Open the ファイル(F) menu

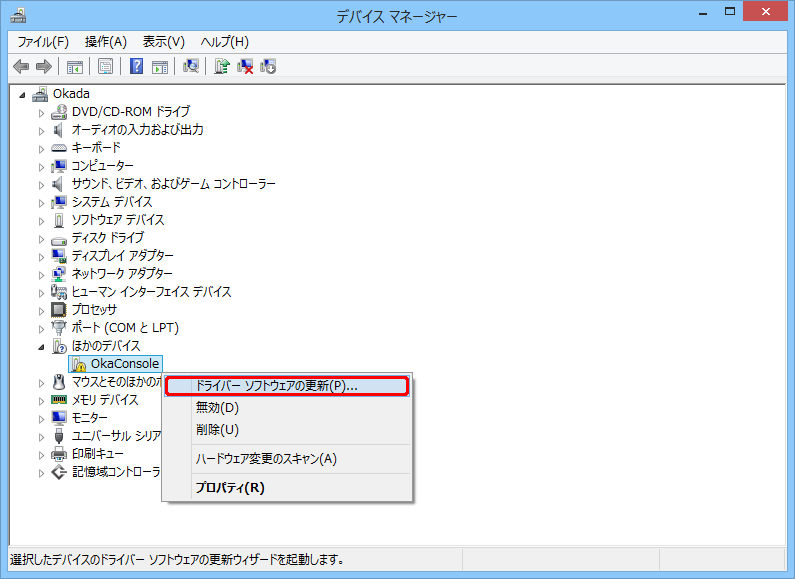tap(43, 42)
